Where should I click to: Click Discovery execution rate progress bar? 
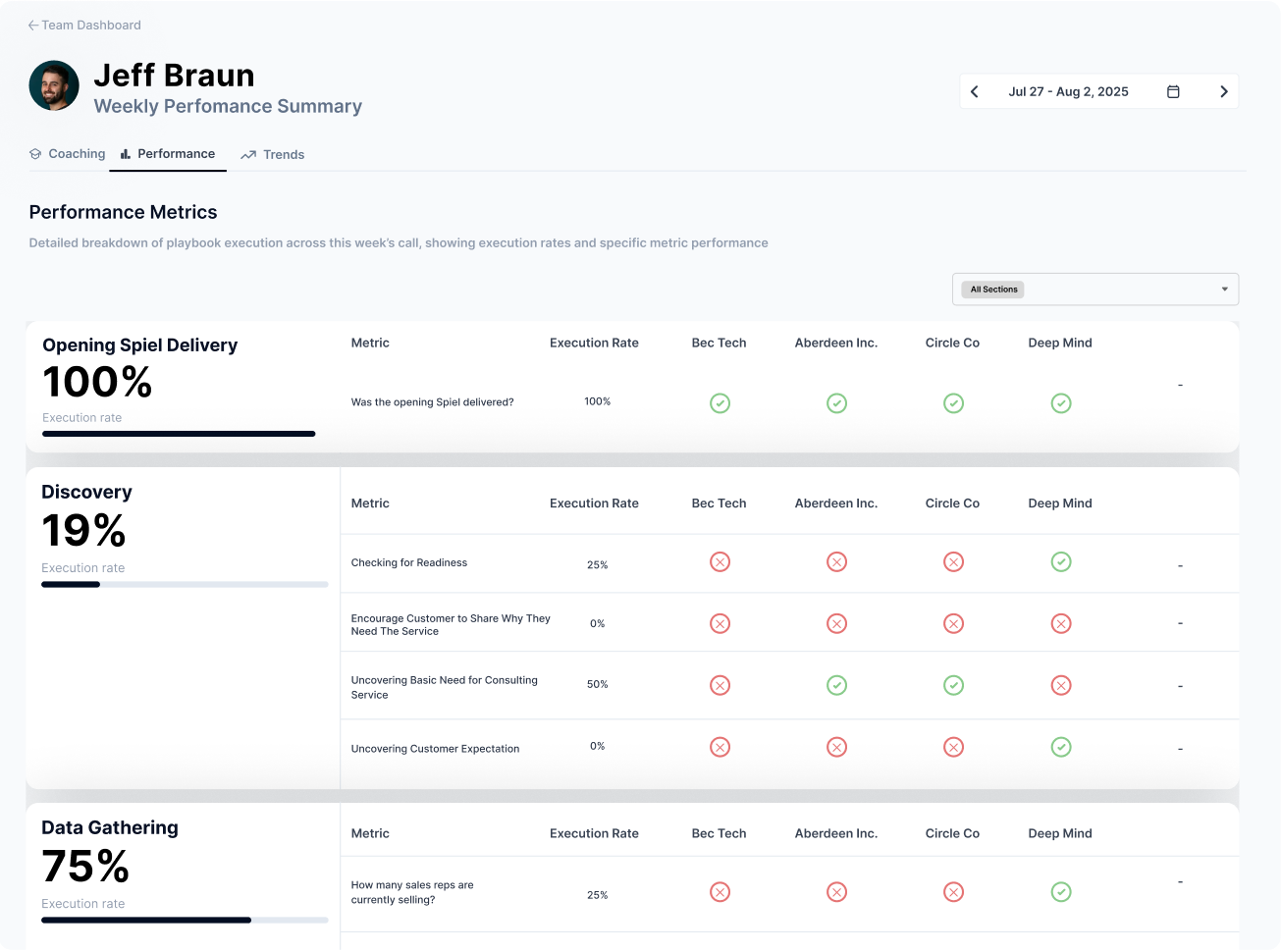[x=185, y=585]
